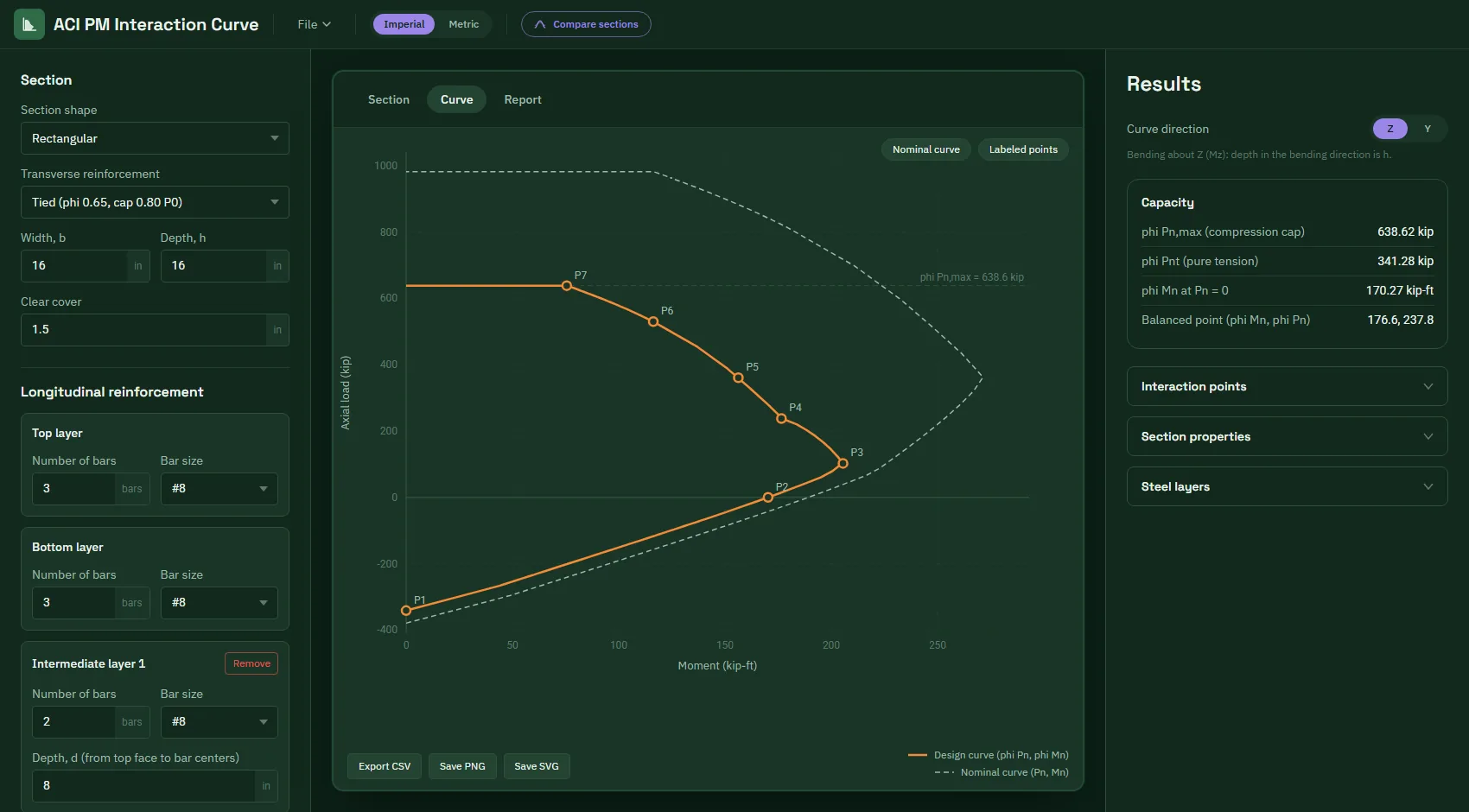Toggle the Nominal curve chip
Screen dimensions: 1469x812
926,149
